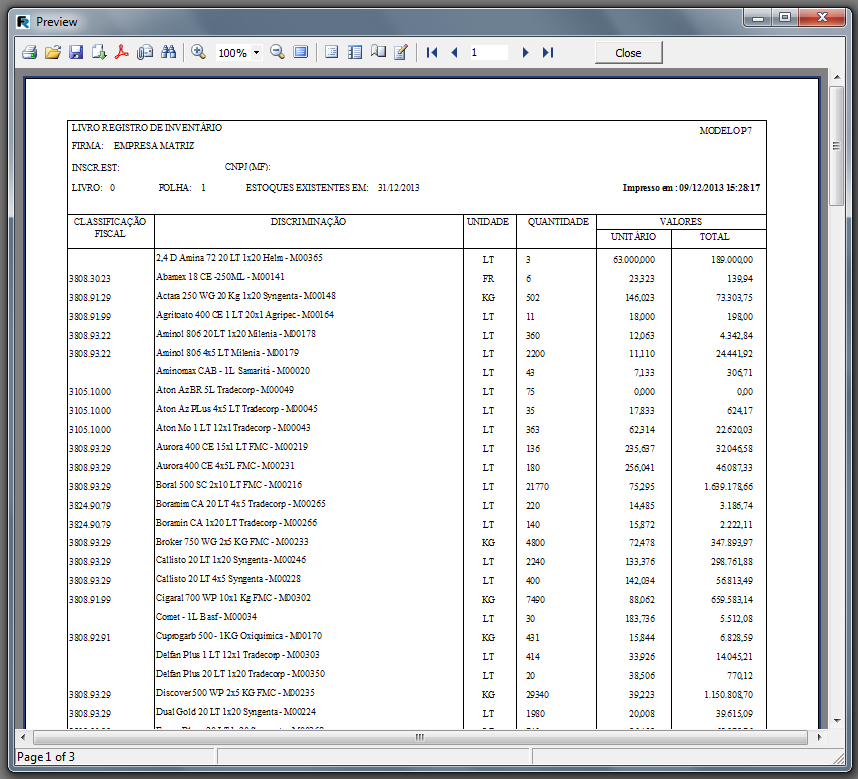Screen dimensions: 858x779
Task: Export the report via the Export icon
Action: point(99,53)
